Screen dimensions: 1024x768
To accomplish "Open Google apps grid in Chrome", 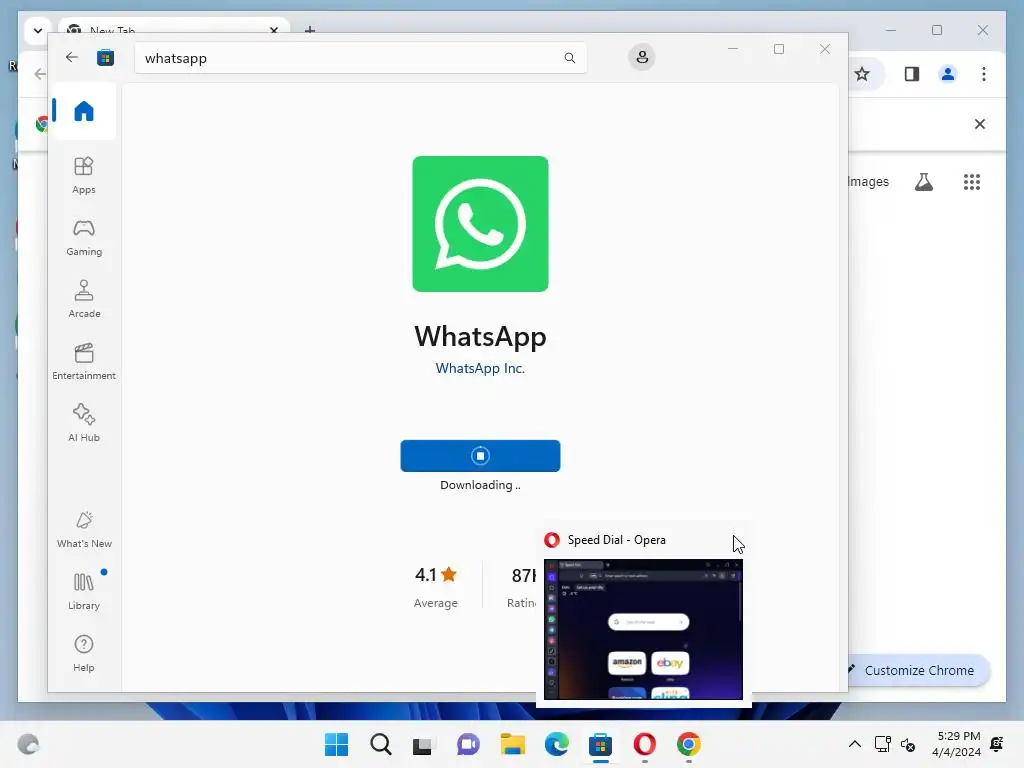I will 972,182.
